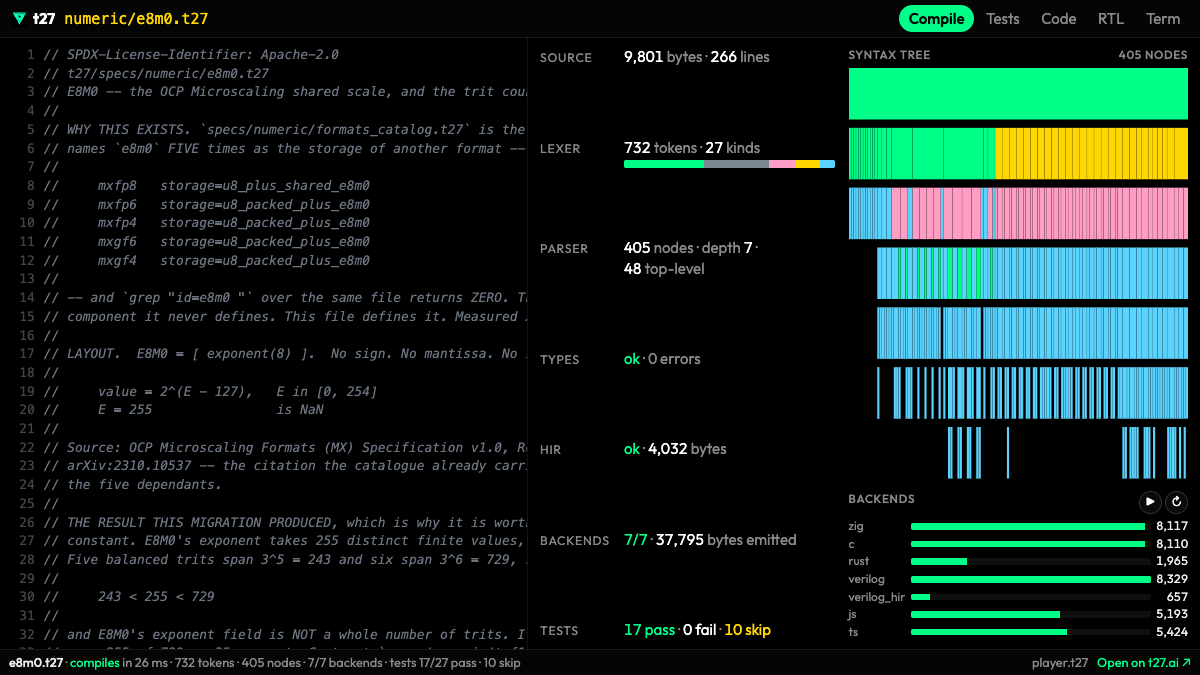This screenshot has height=675, width=1200.
Task: Click line number 17 in the gutter
Action: point(28,354)
